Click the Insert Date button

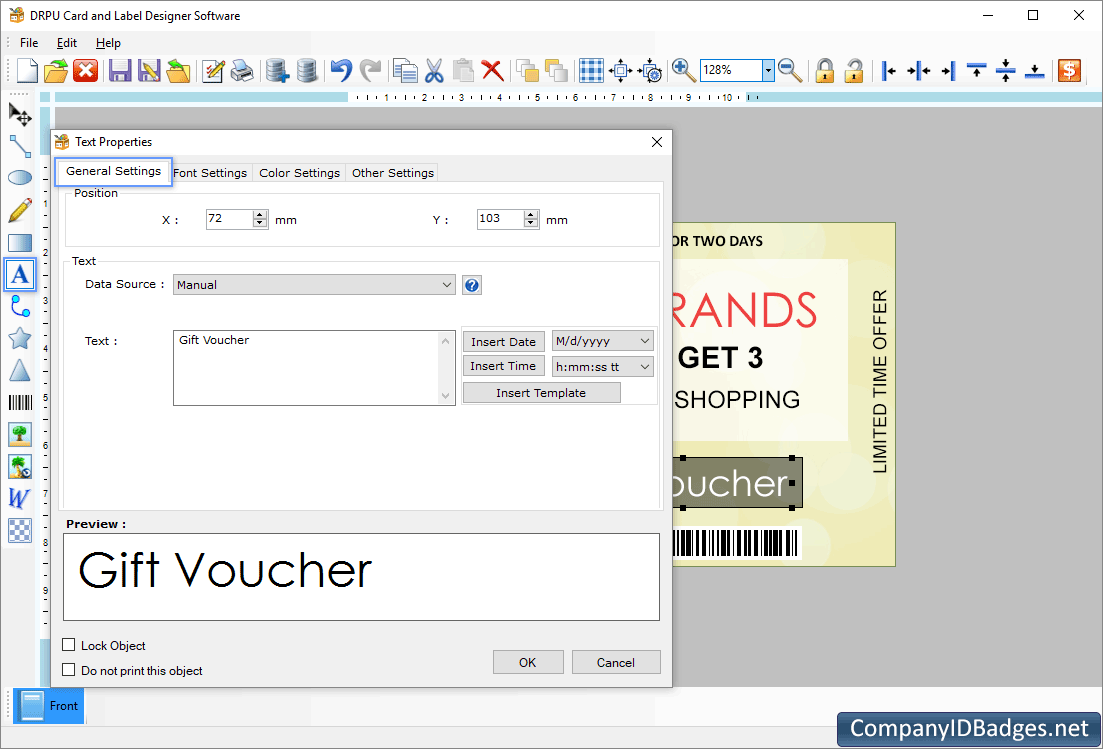click(x=504, y=341)
